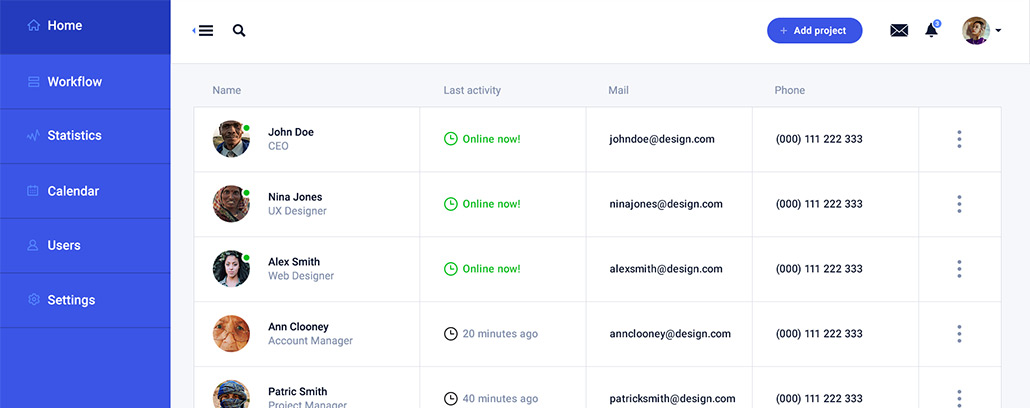Screen dimensions: 1030x408
Task: Click the Settings gear icon in sidebar
Action: pos(33,300)
